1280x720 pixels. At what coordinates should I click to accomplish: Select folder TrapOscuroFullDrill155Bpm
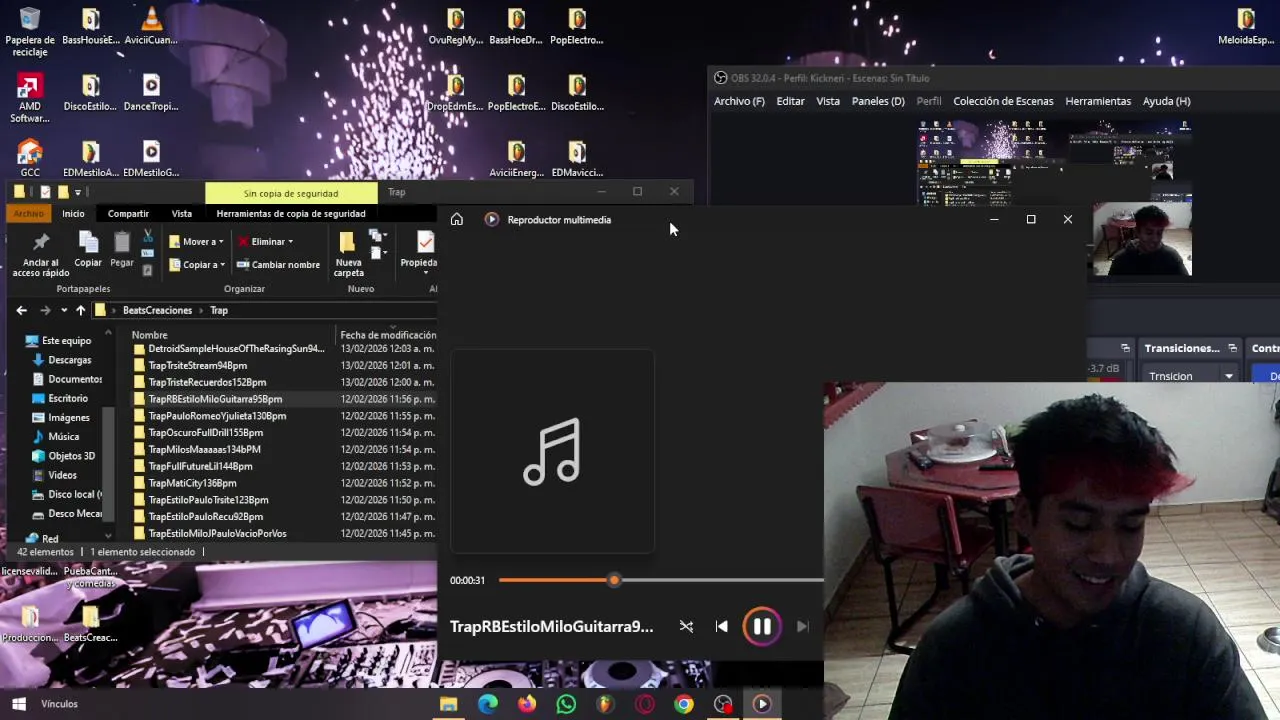coord(205,432)
